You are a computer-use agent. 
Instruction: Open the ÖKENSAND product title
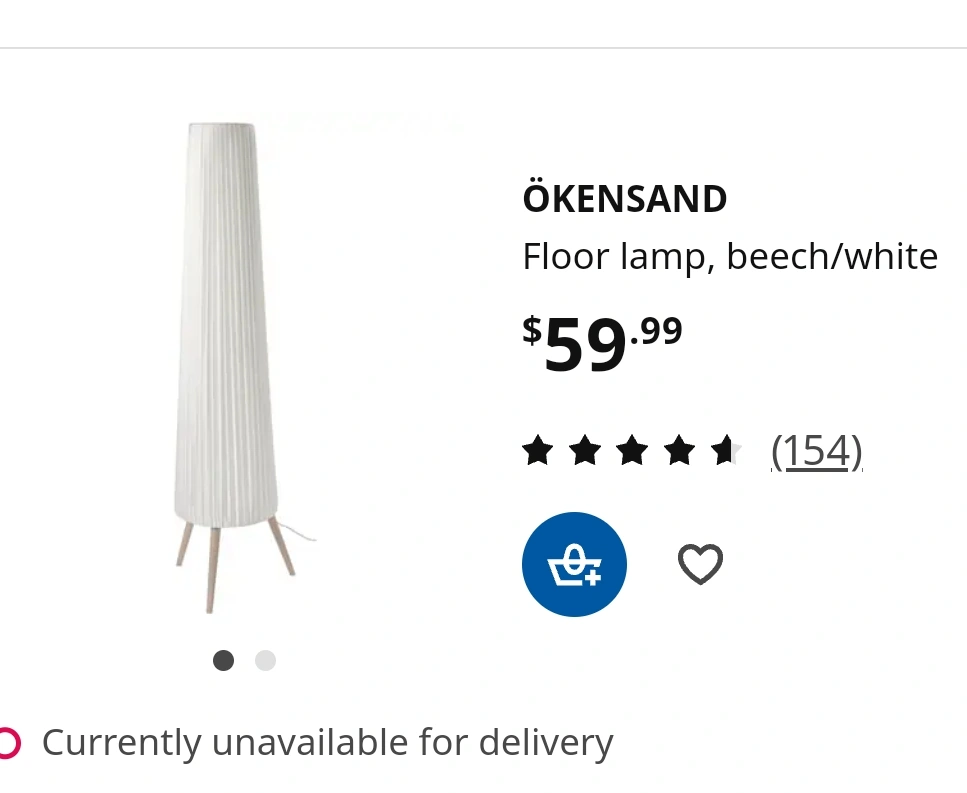pyautogui.click(x=625, y=198)
